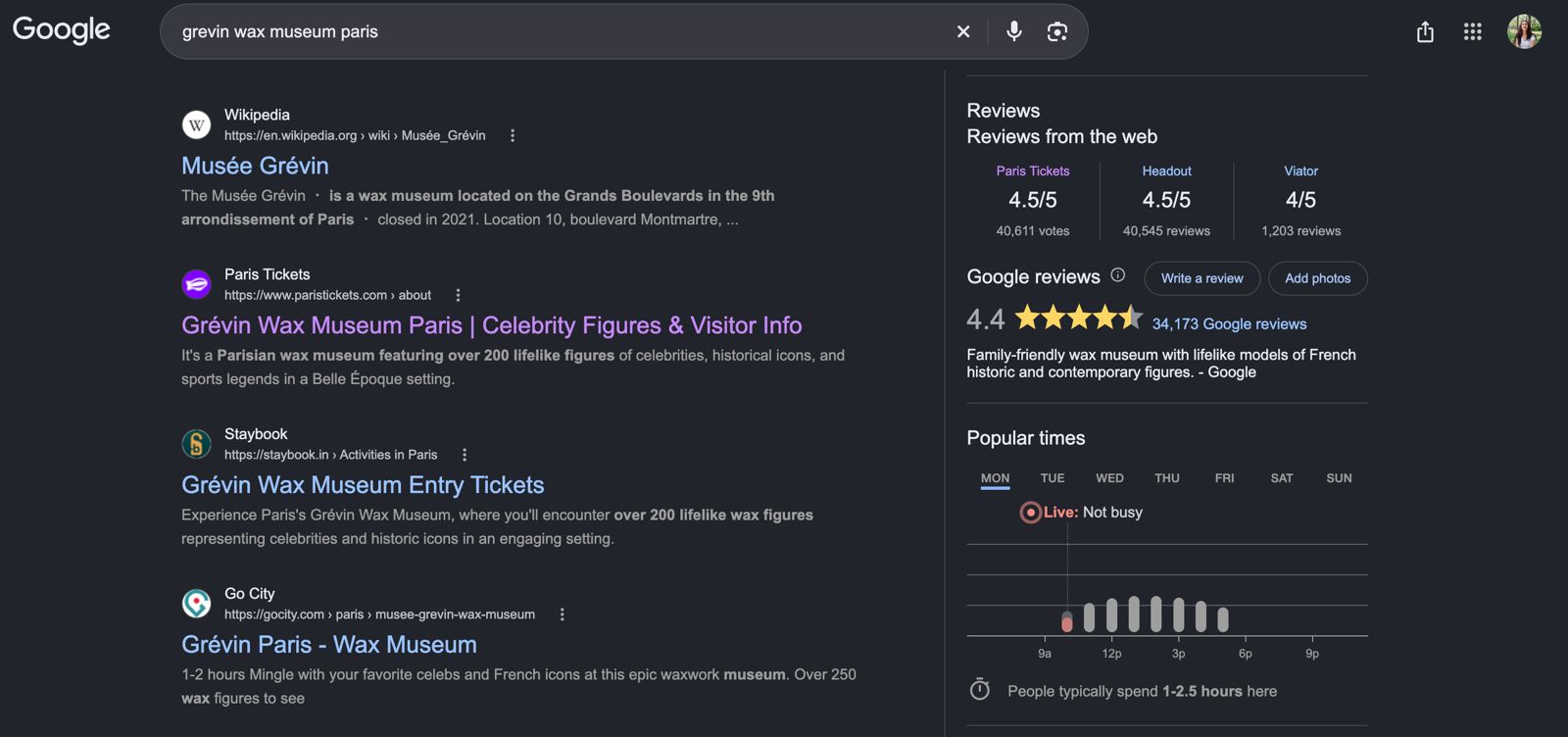Screen dimensions: 1568x737
Task: Open Google Lens image search
Action: pyautogui.click(x=1057, y=31)
